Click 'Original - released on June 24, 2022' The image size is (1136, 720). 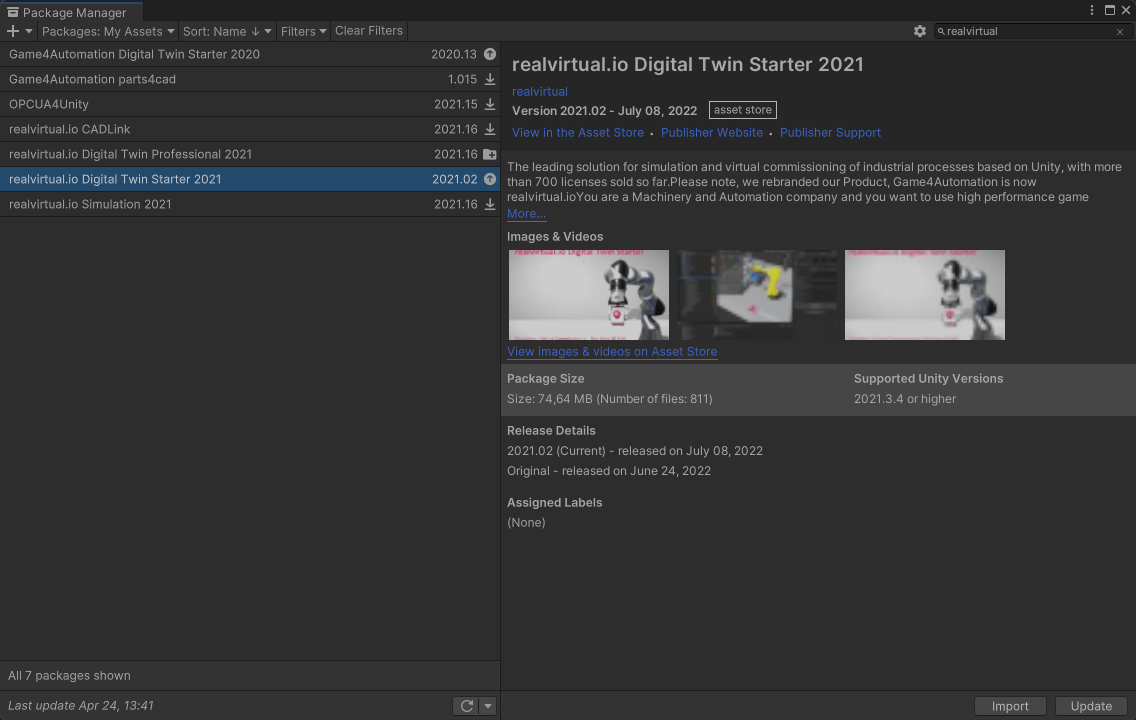coord(609,471)
